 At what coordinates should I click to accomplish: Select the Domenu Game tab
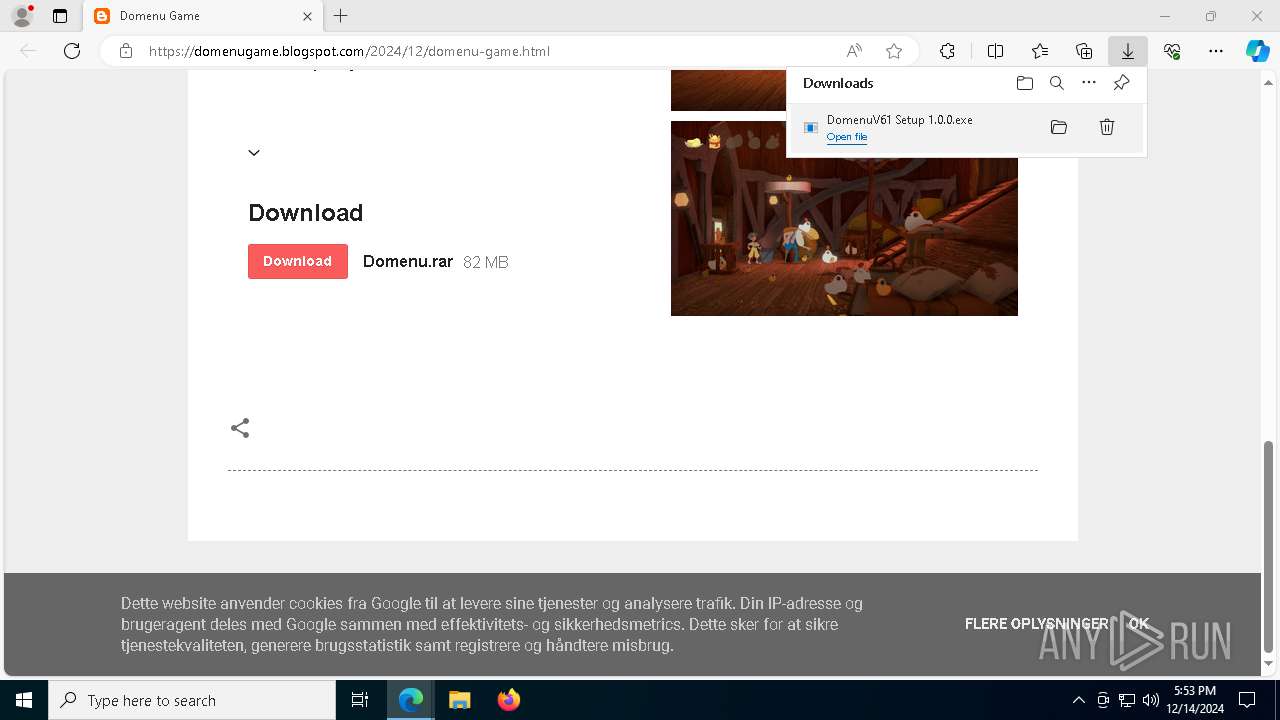[x=202, y=16]
